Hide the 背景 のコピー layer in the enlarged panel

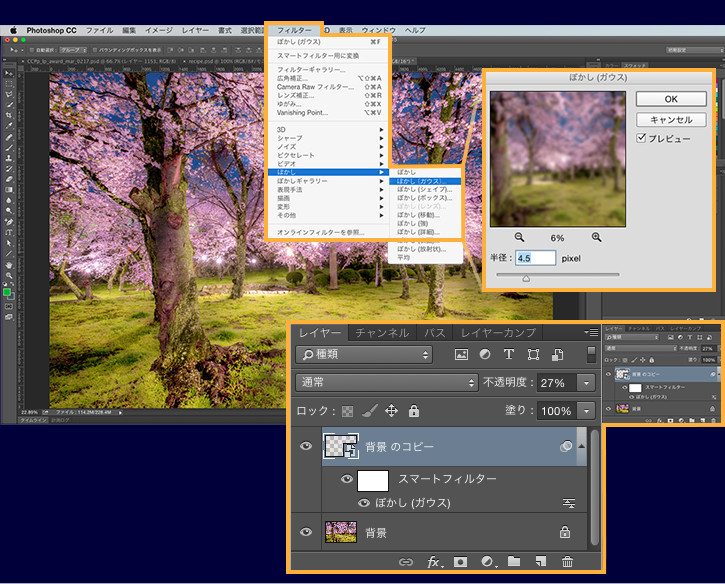[x=306, y=446]
